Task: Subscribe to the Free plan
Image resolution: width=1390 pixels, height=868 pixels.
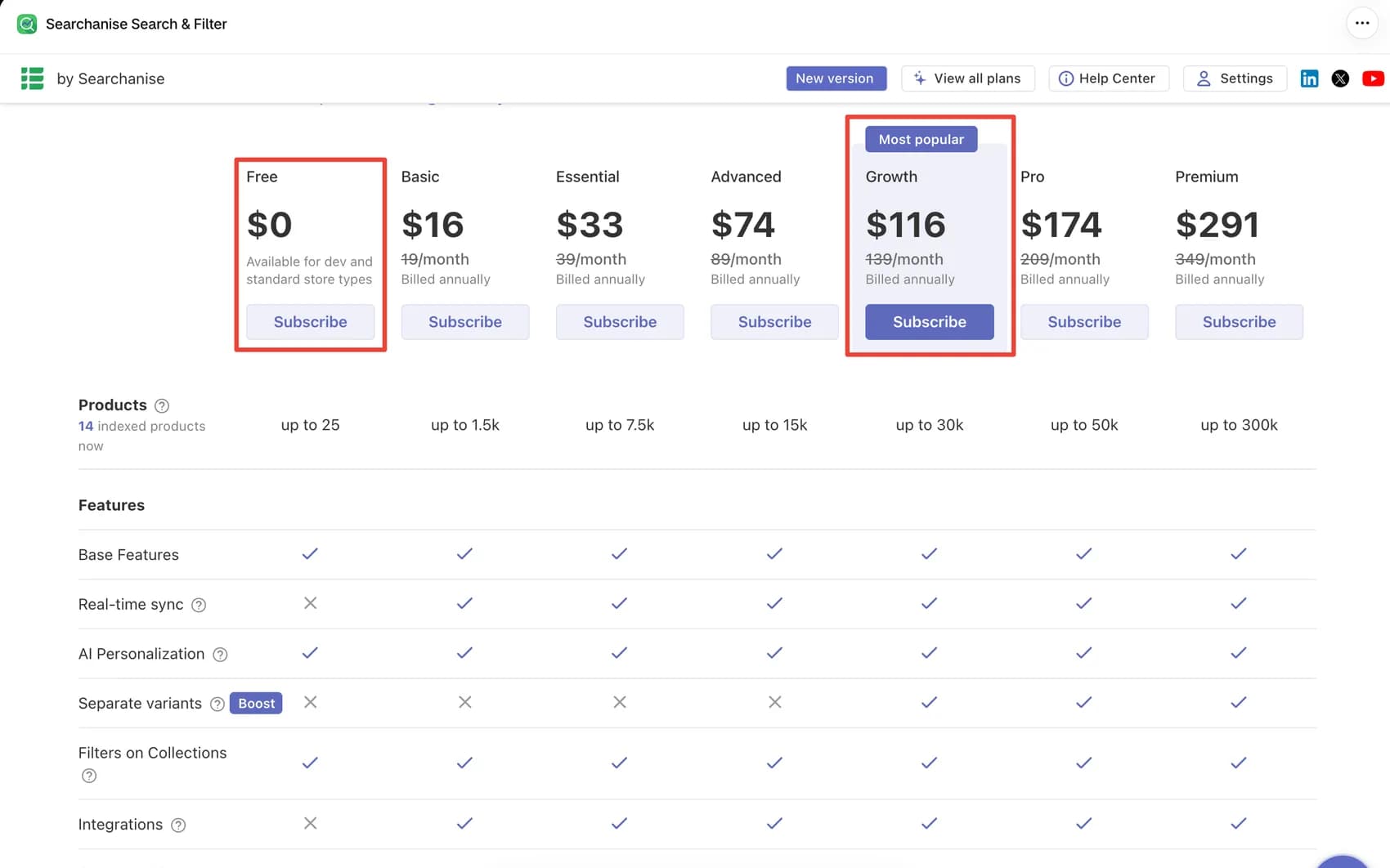Action: pyautogui.click(x=311, y=322)
